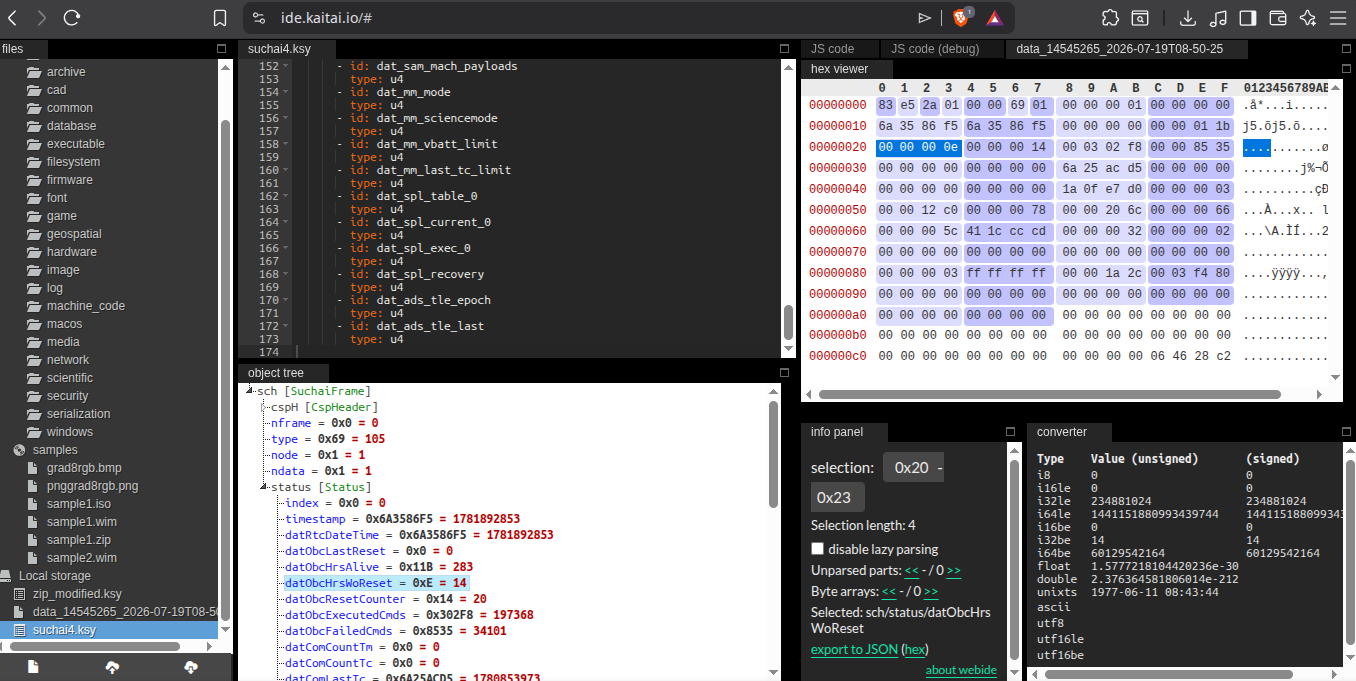Edit selection start field 0x20
1356x681 pixels.
[x=912, y=468]
